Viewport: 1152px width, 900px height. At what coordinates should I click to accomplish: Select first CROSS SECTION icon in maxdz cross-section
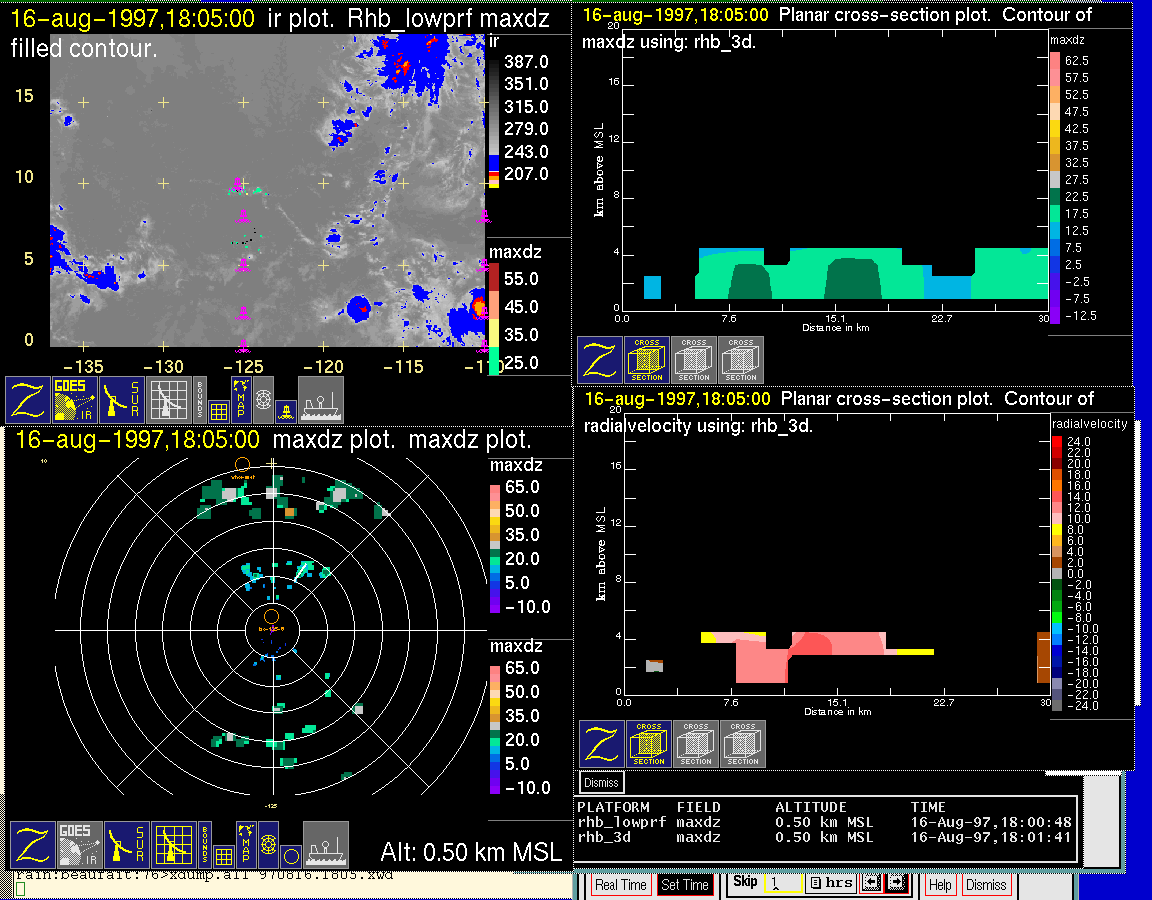point(647,360)
